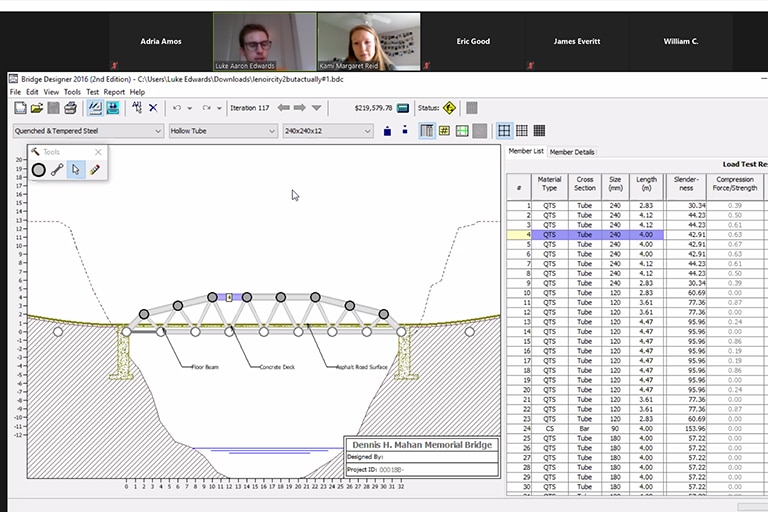Select the Member tool in Tools palette

[x=57, y=170]
